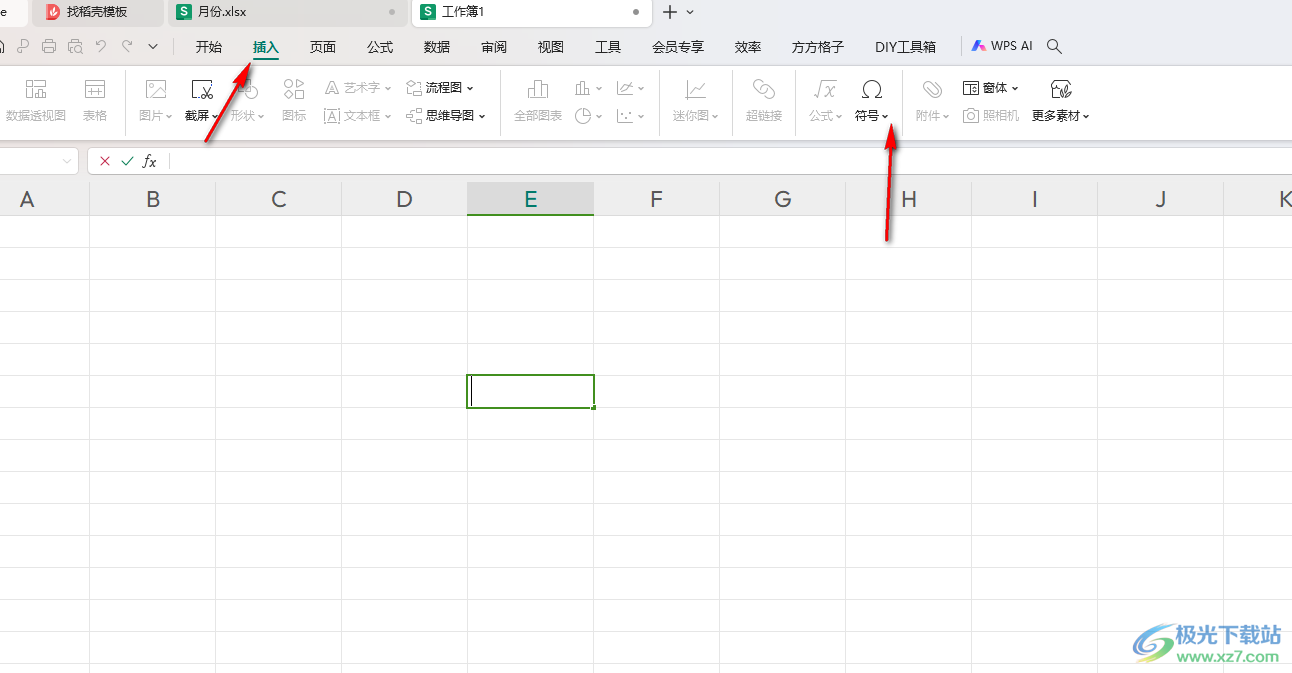Select column E header

[531, 199]
